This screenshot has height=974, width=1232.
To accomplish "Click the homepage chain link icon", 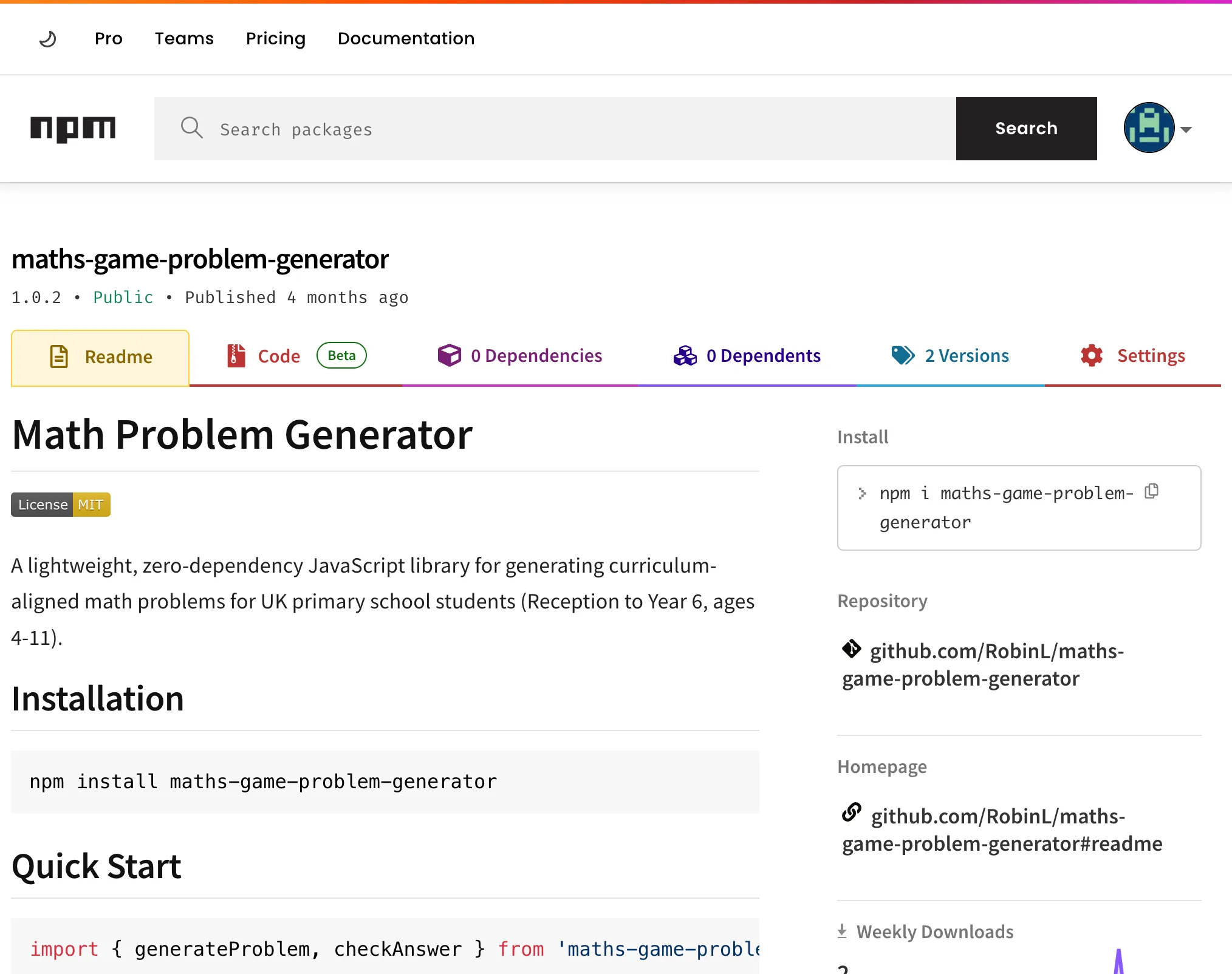I will click(851, 812).
